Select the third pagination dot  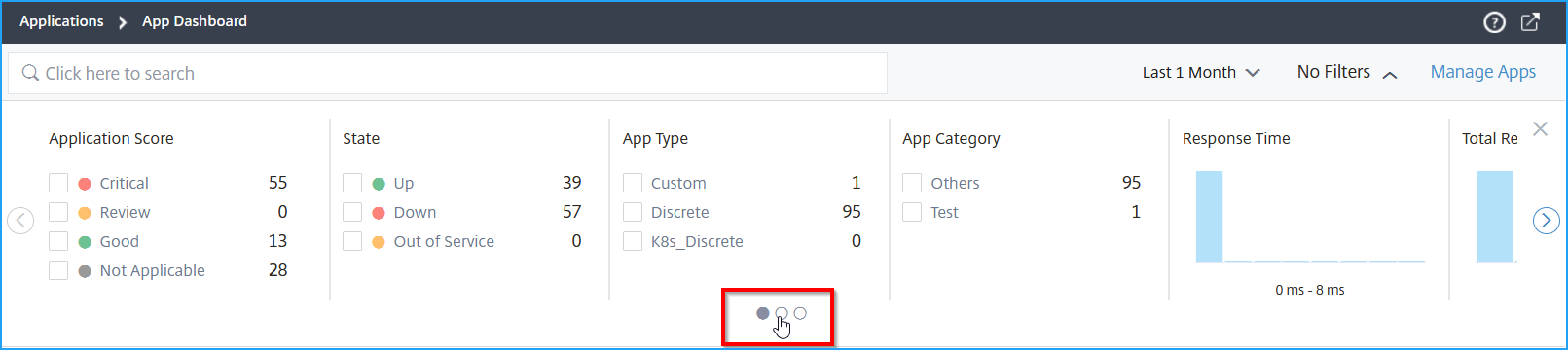tap(800, 313)
